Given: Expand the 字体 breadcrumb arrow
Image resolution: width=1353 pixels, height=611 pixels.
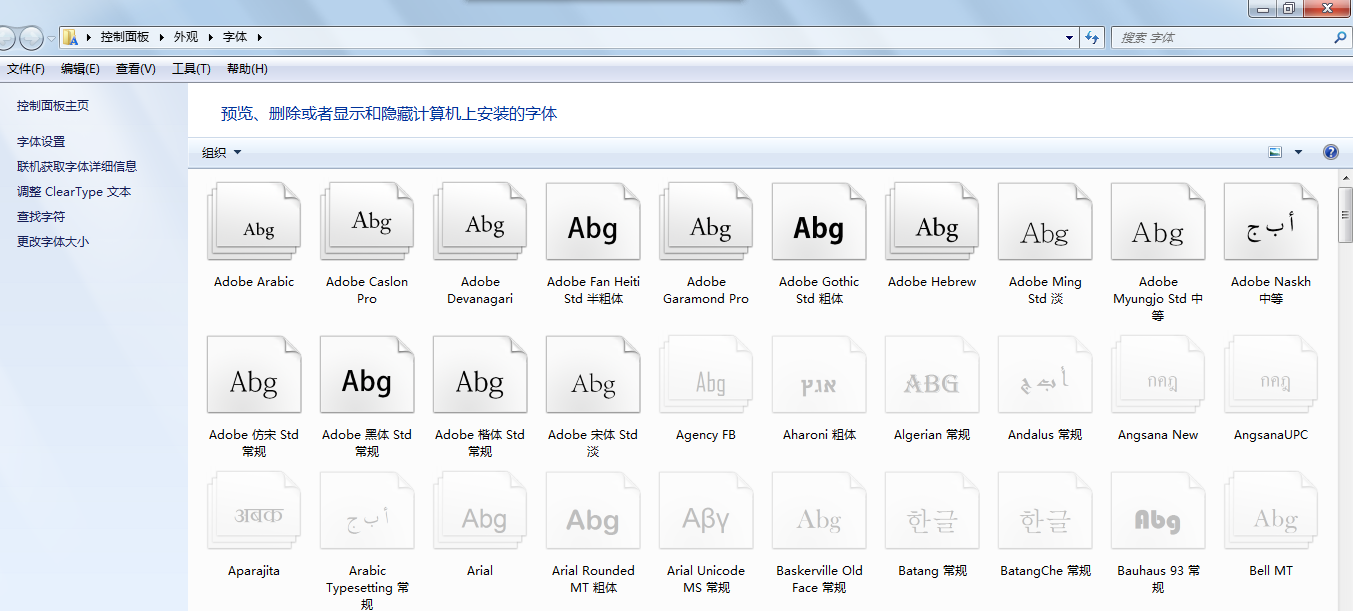Looking at the screenshot, I should [260, 37].
